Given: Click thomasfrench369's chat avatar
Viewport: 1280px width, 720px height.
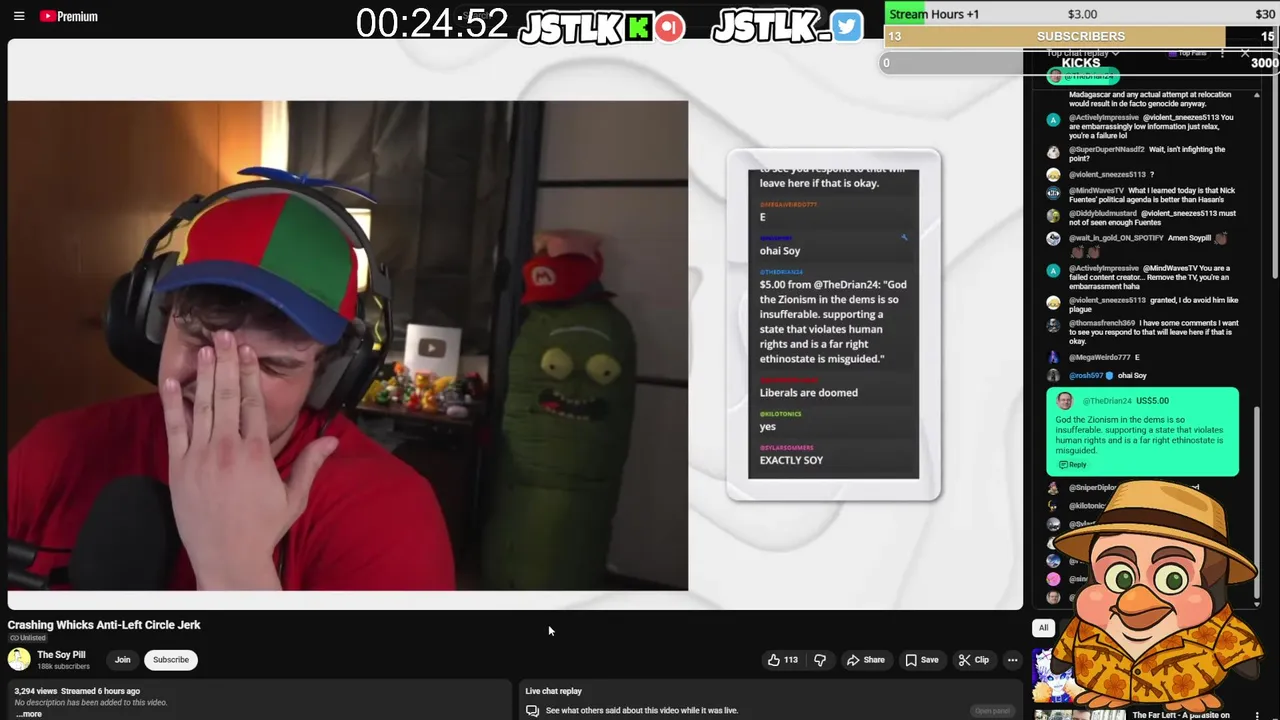Looking at the screenshot, I should point(1053,326).
